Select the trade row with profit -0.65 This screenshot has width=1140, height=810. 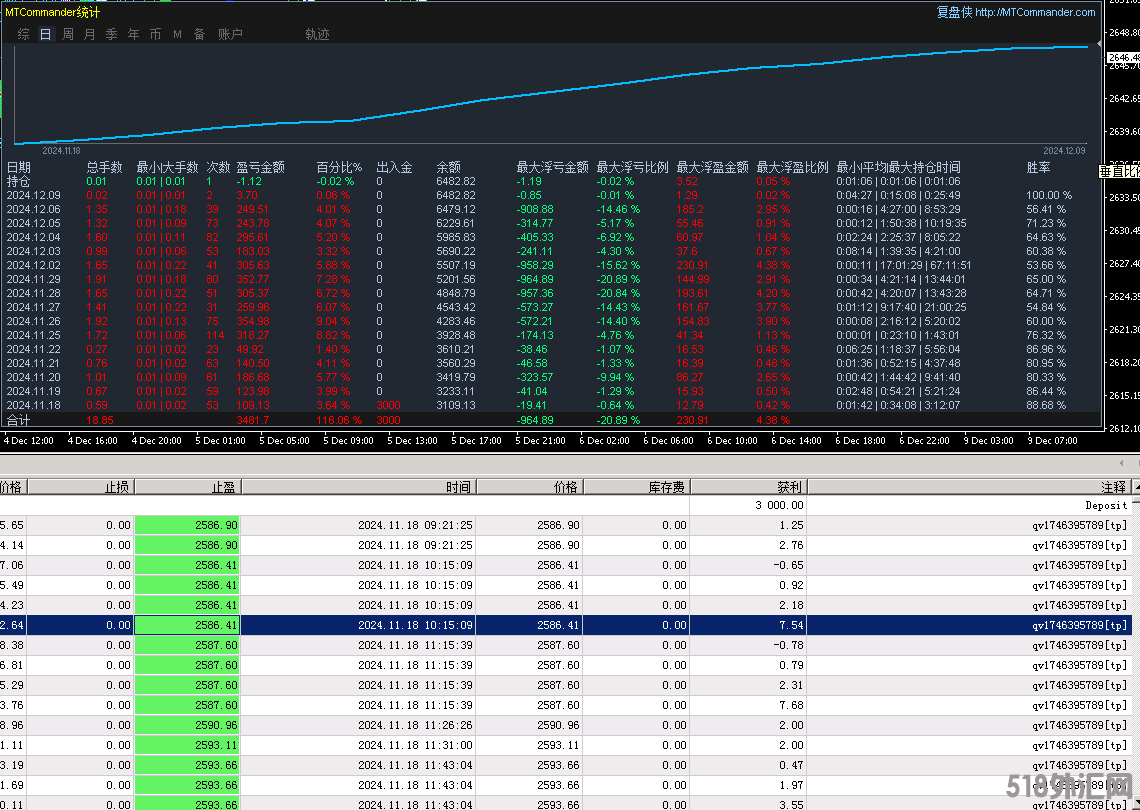pyautogui.click(x=566, y=565)
